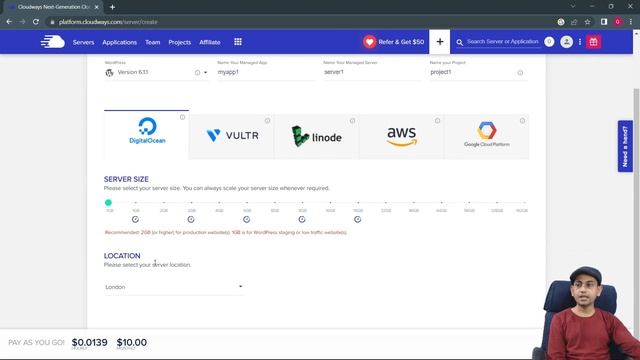Edit the myapp1 managed app name field
This screenshot has height=360, width=640.
[x=266, y=72]
